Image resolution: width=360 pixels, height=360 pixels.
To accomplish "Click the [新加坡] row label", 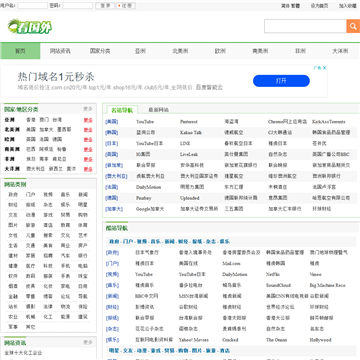I will 114,165.
